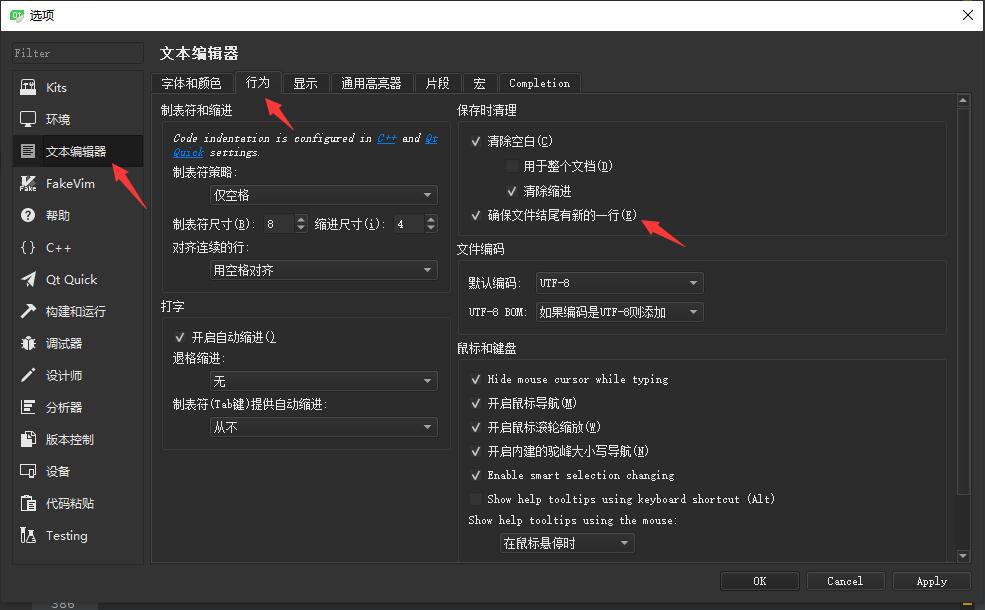This screenshot has height=610, width=985.
Task: Open UTF-8 BOM dropdown
Action: click(619, 312)
